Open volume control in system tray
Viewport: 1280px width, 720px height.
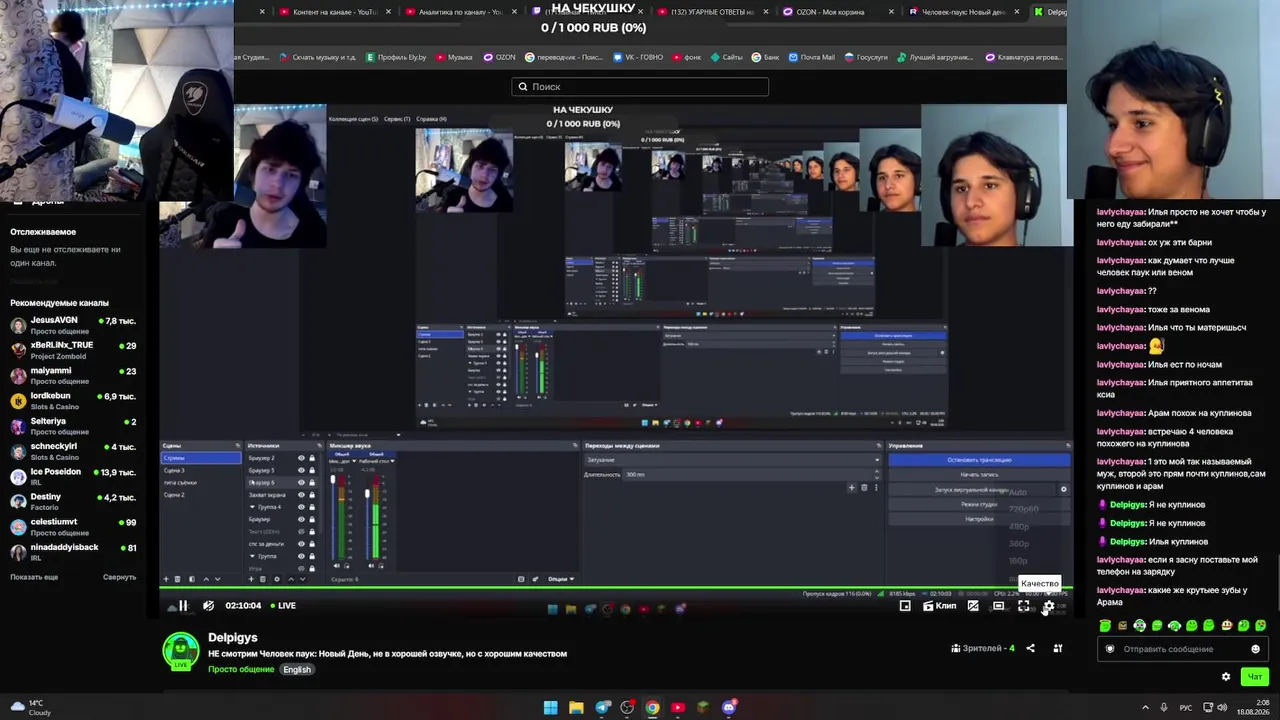(1221, 708)
